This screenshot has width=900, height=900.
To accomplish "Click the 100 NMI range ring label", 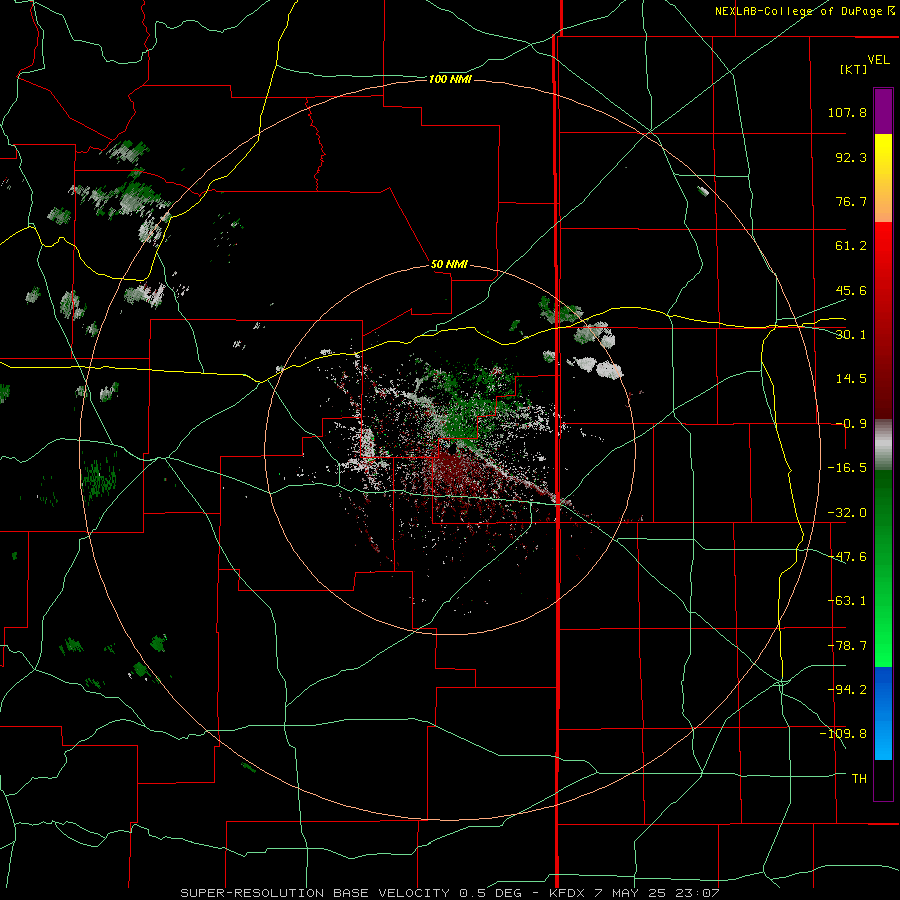I will coord(450,79).
